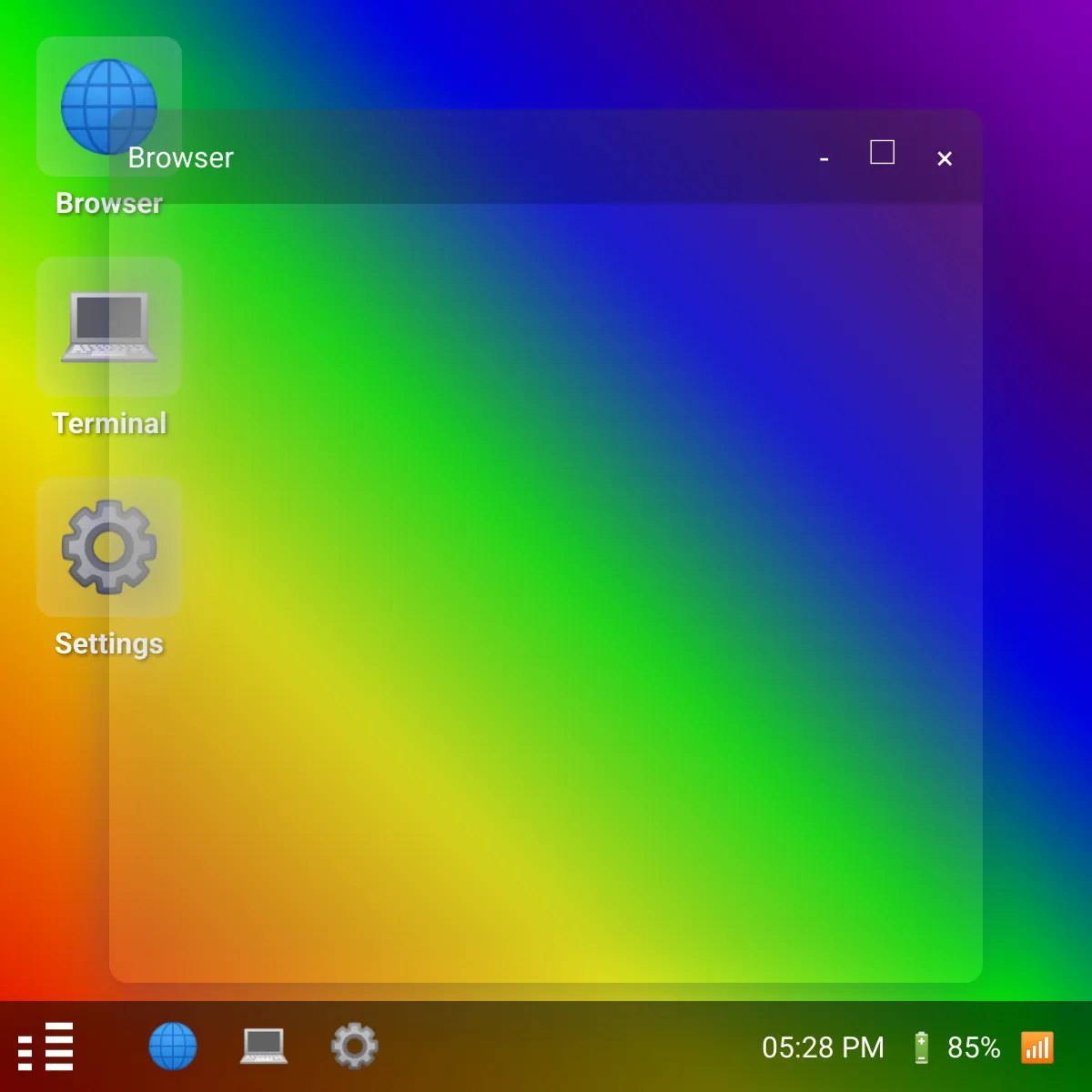Open the network signal indicator
This screenshot has width=1092, height=1092.
pos(1037,1047)
